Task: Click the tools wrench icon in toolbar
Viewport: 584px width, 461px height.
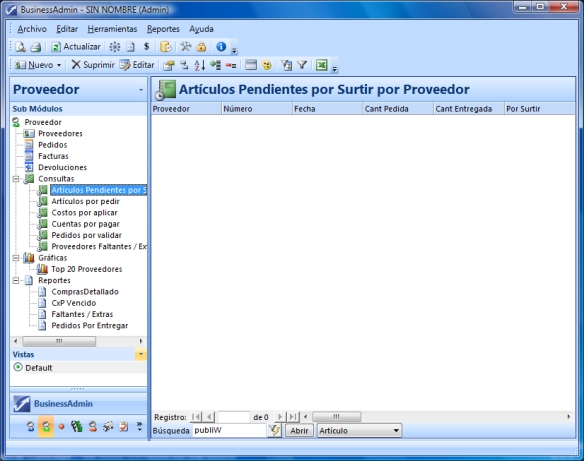Action: [x=185, y=47]
